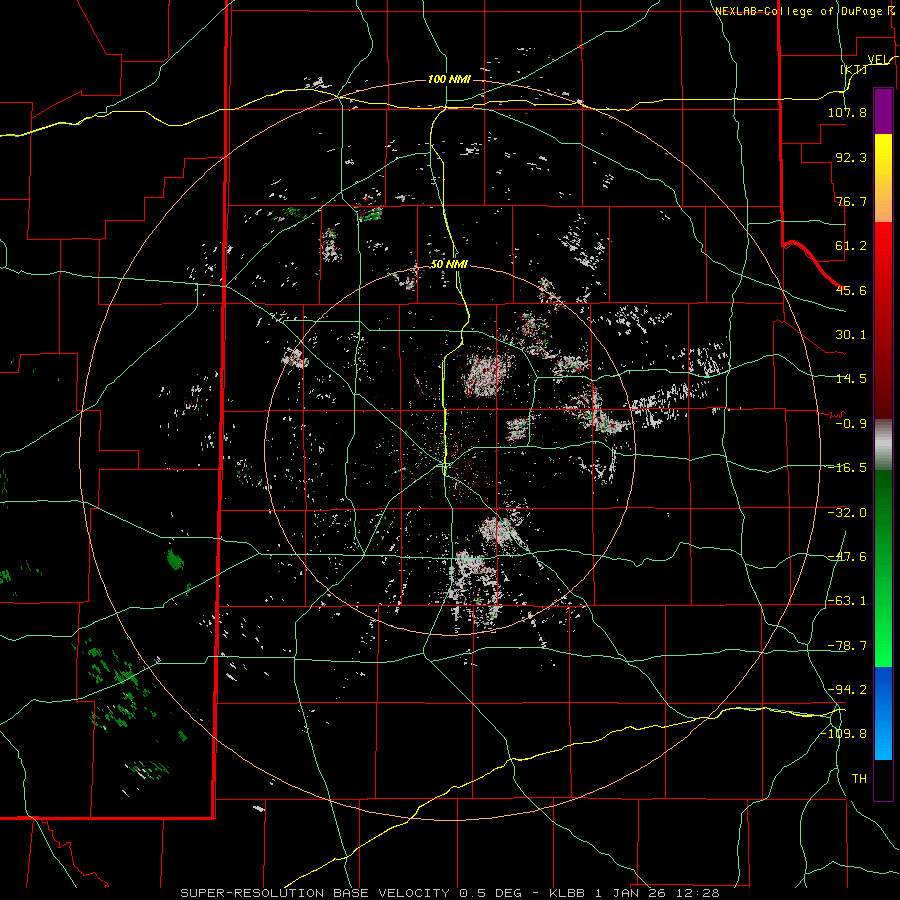Click the 107.8 legend value

[847, 112]
